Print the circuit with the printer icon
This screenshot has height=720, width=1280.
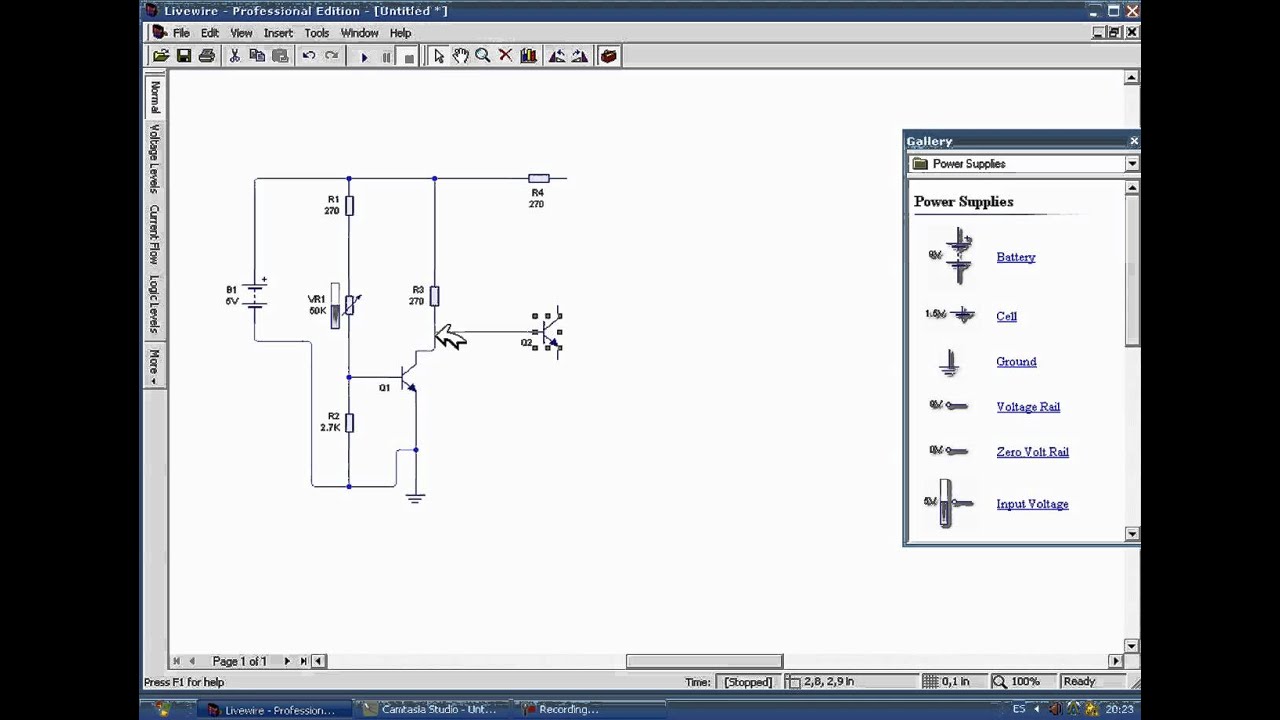coord(207,56)
